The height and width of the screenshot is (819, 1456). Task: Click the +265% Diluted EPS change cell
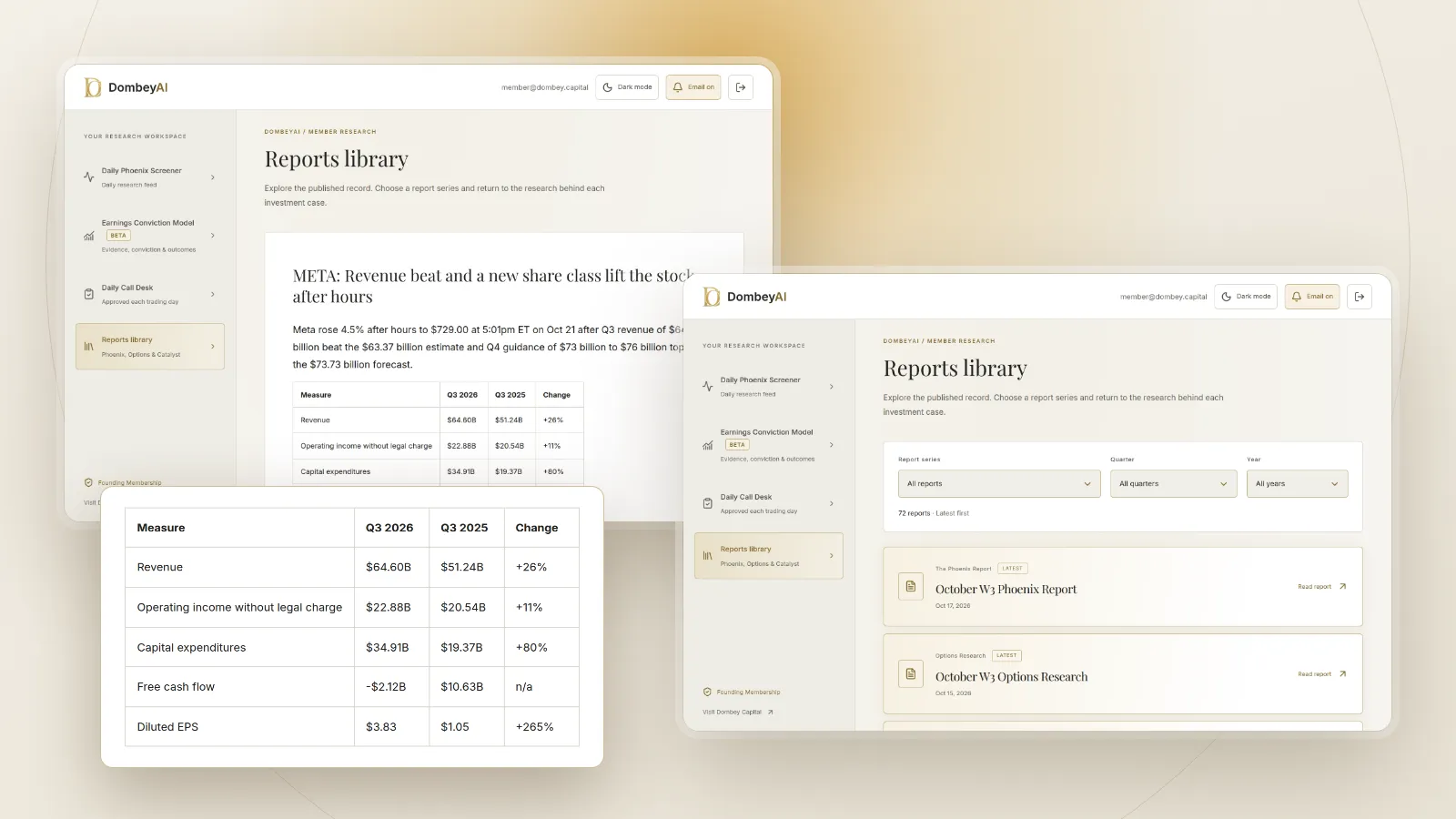pos(541,727)
